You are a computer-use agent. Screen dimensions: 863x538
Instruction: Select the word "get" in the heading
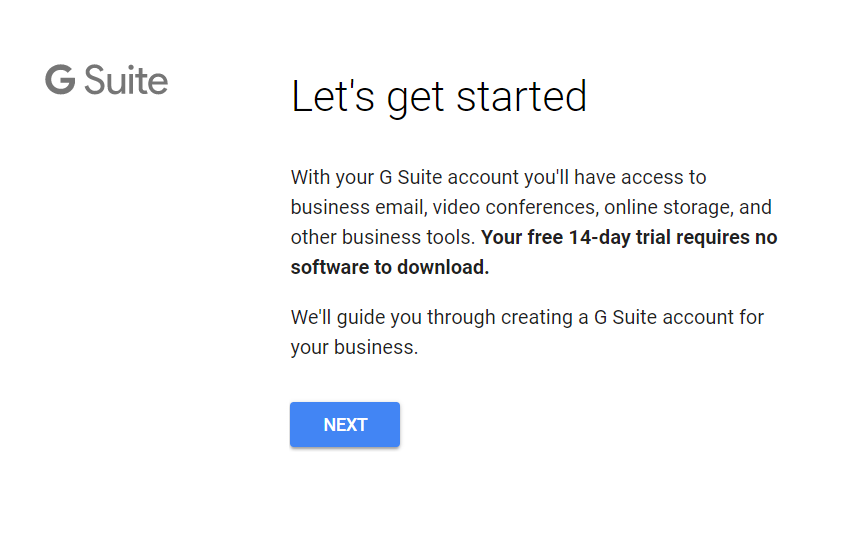[415, 99]
